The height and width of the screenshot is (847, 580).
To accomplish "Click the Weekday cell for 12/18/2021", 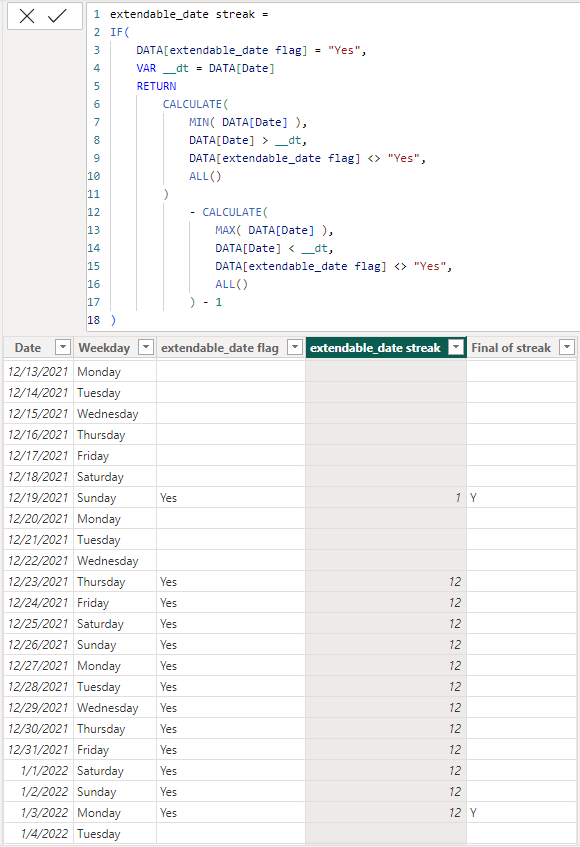I will 114,476.
